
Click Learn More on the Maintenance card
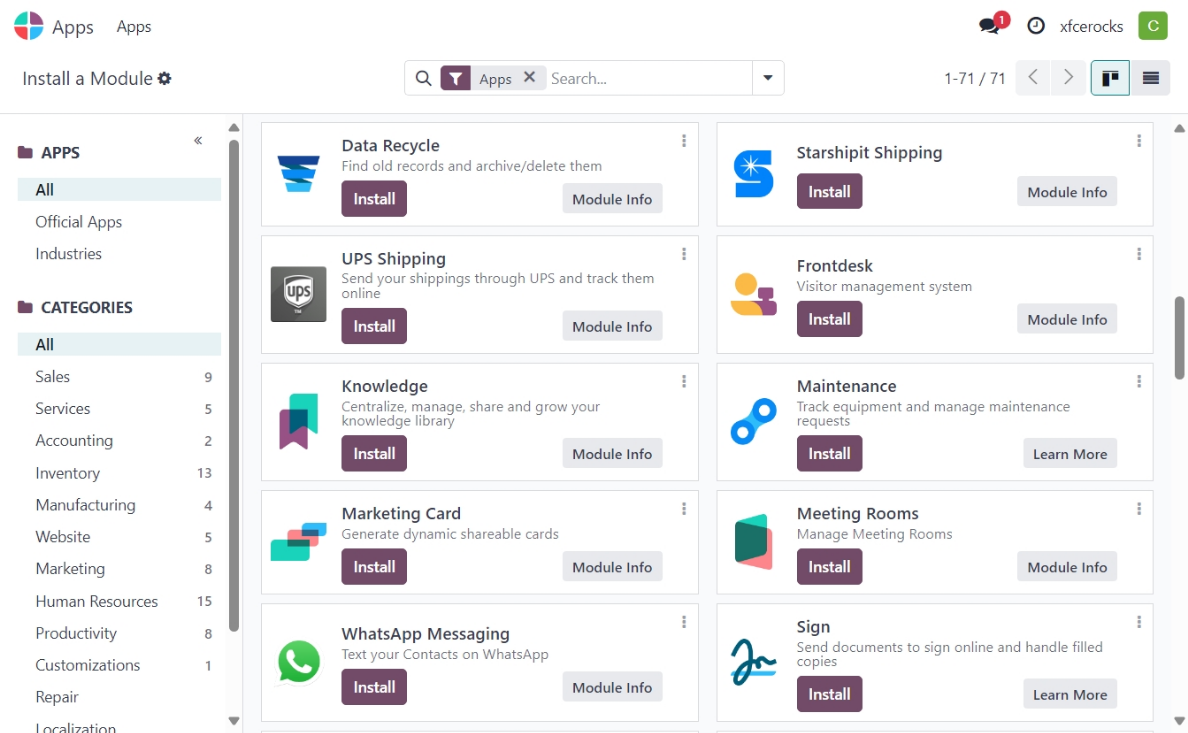point(1069,454)
